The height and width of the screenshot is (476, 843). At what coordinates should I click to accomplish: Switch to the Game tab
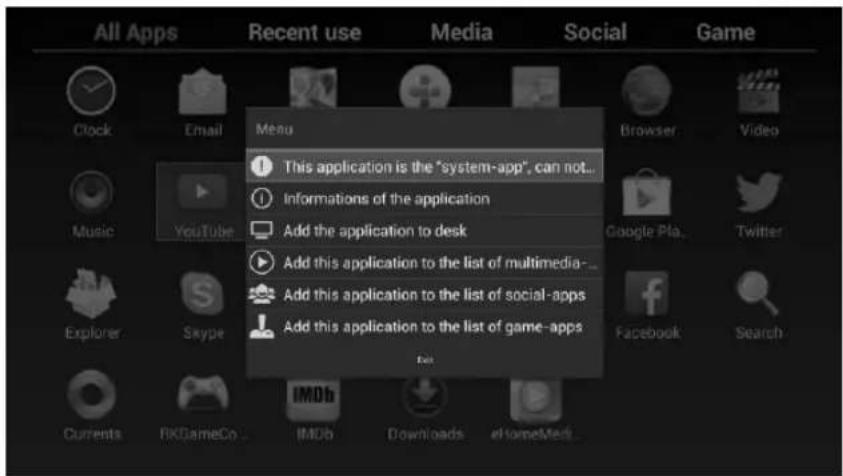coord(726,33)
